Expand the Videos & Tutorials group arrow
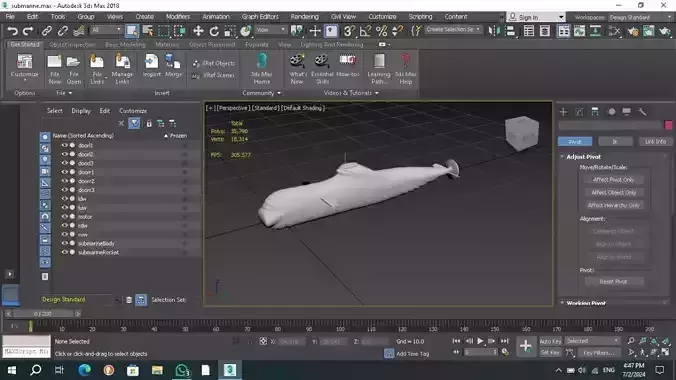 click(377, 93)
